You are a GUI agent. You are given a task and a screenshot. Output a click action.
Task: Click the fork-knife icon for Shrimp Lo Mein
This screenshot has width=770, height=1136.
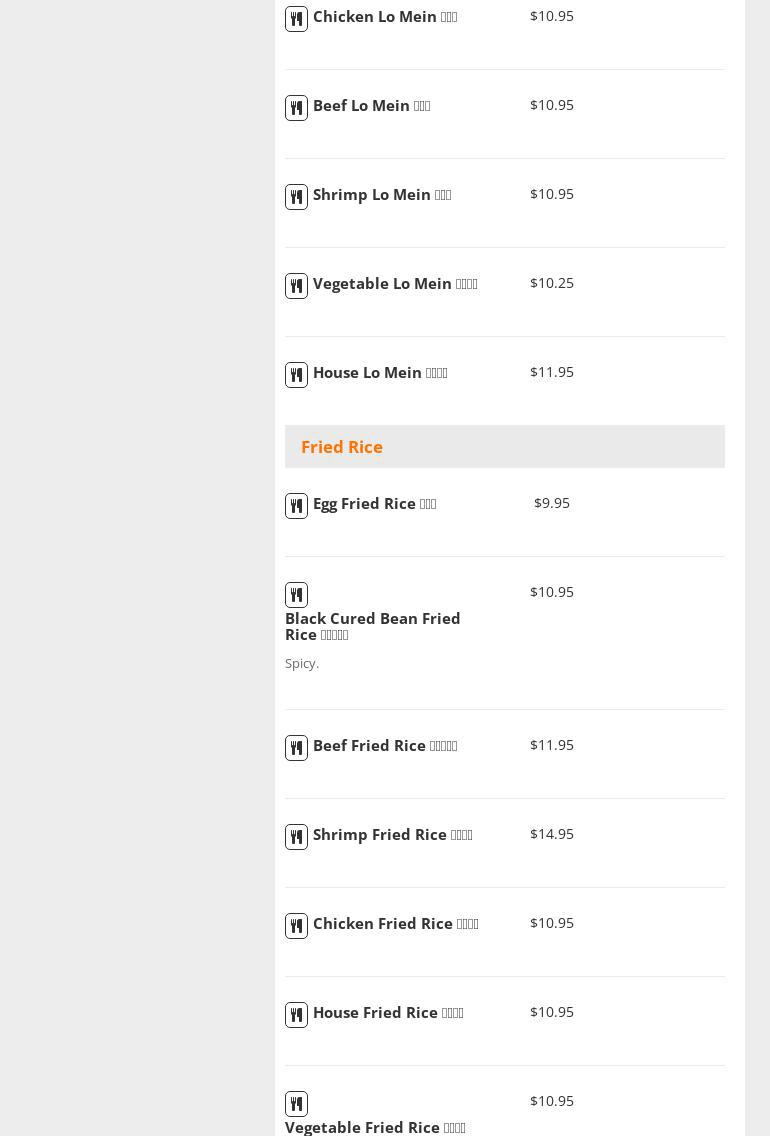[296, 197]
